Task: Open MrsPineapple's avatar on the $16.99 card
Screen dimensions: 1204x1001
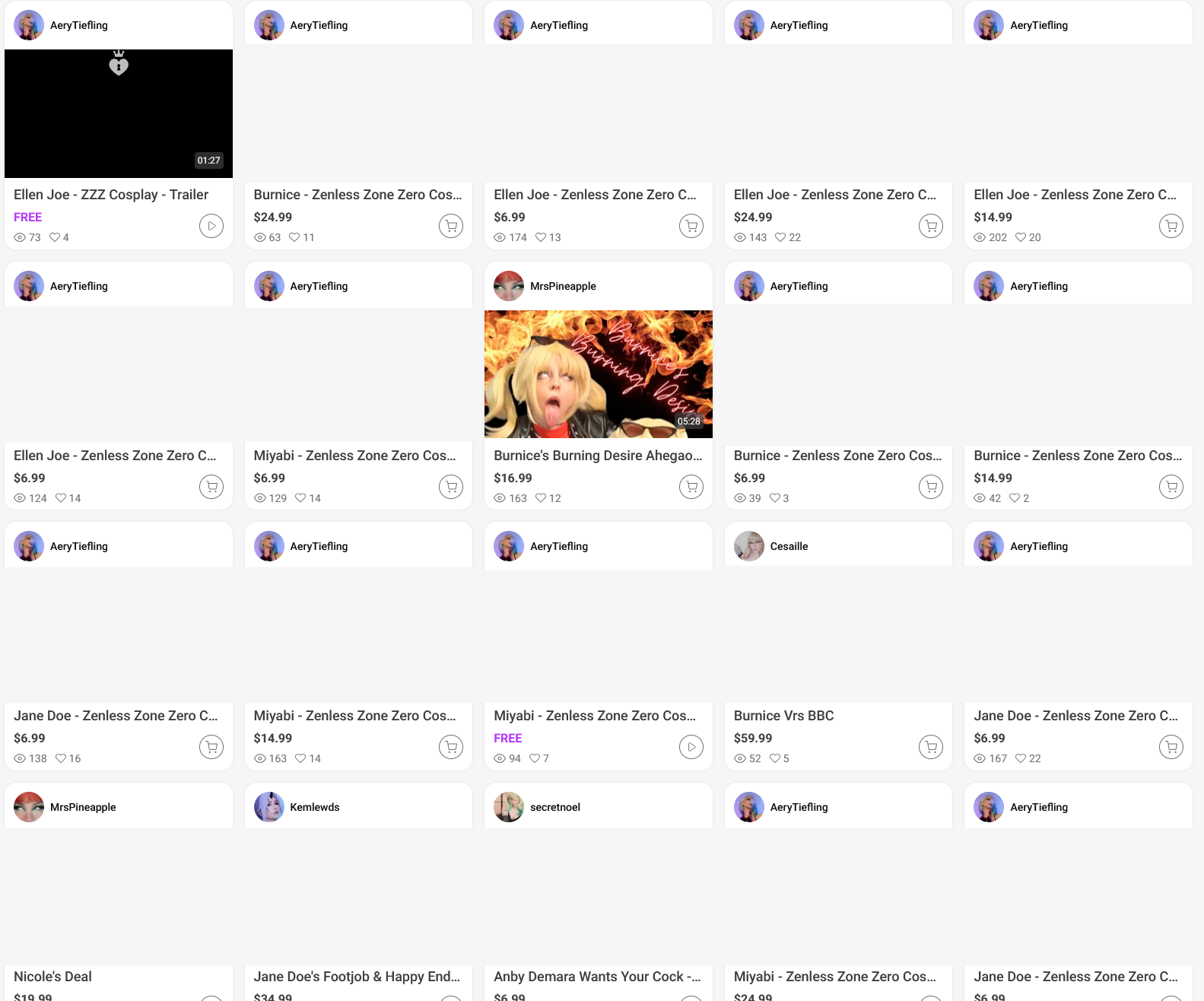Action: pos(509,286)
